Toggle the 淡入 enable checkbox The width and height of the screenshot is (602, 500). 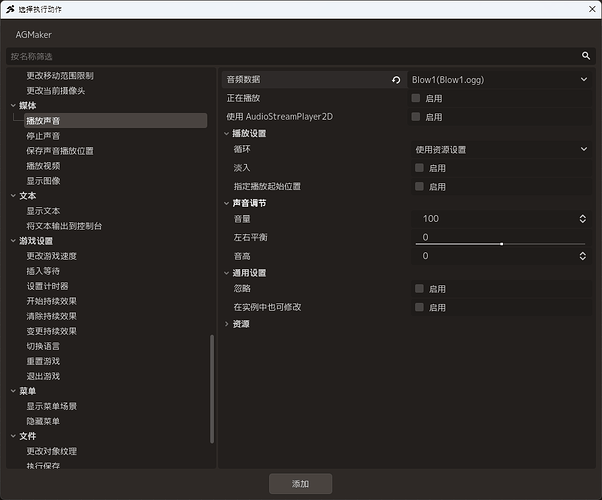(x=419, y=168)
